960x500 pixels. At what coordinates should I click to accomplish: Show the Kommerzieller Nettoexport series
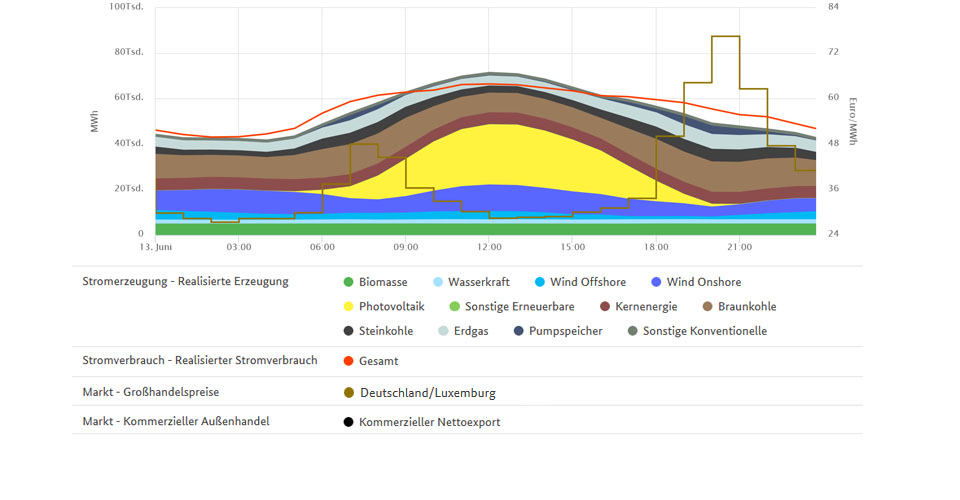pos(348,422)
